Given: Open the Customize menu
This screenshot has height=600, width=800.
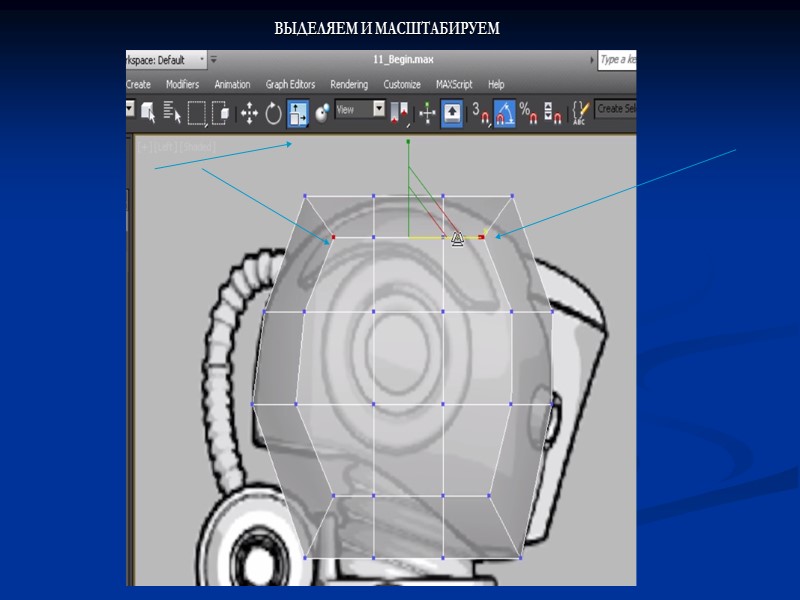Looking at the screenshot, I should pos(402,84).
